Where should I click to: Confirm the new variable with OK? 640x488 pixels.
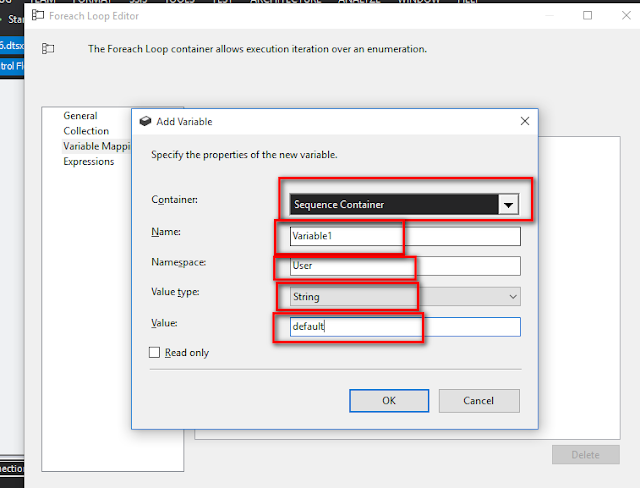tap(389, 401)
